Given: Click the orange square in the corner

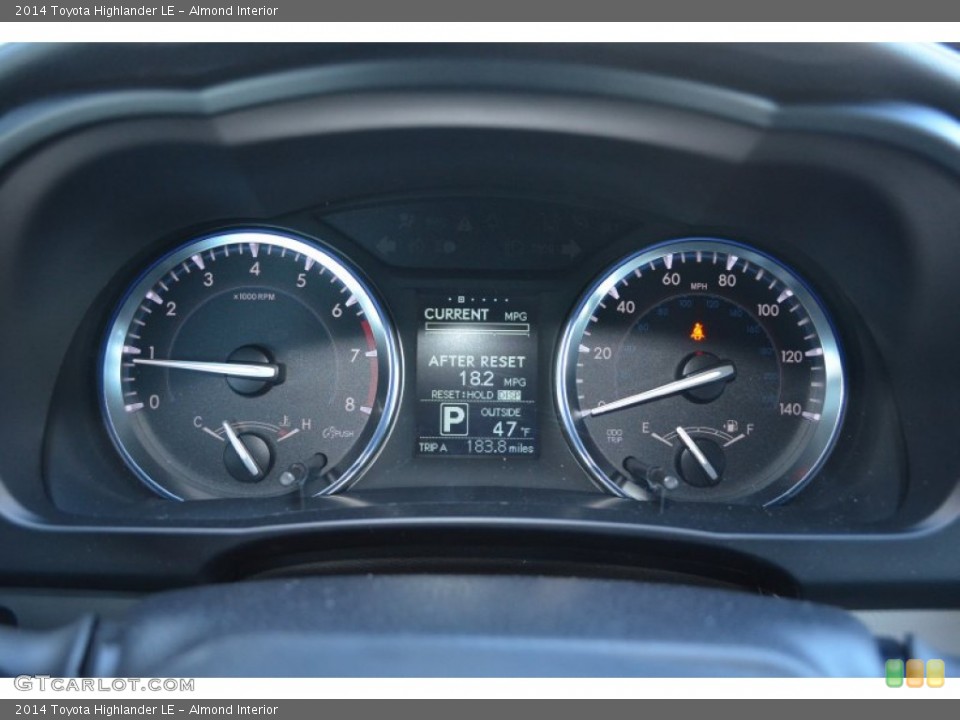Looking at the screenshot, I should click(x=915, y=673).
